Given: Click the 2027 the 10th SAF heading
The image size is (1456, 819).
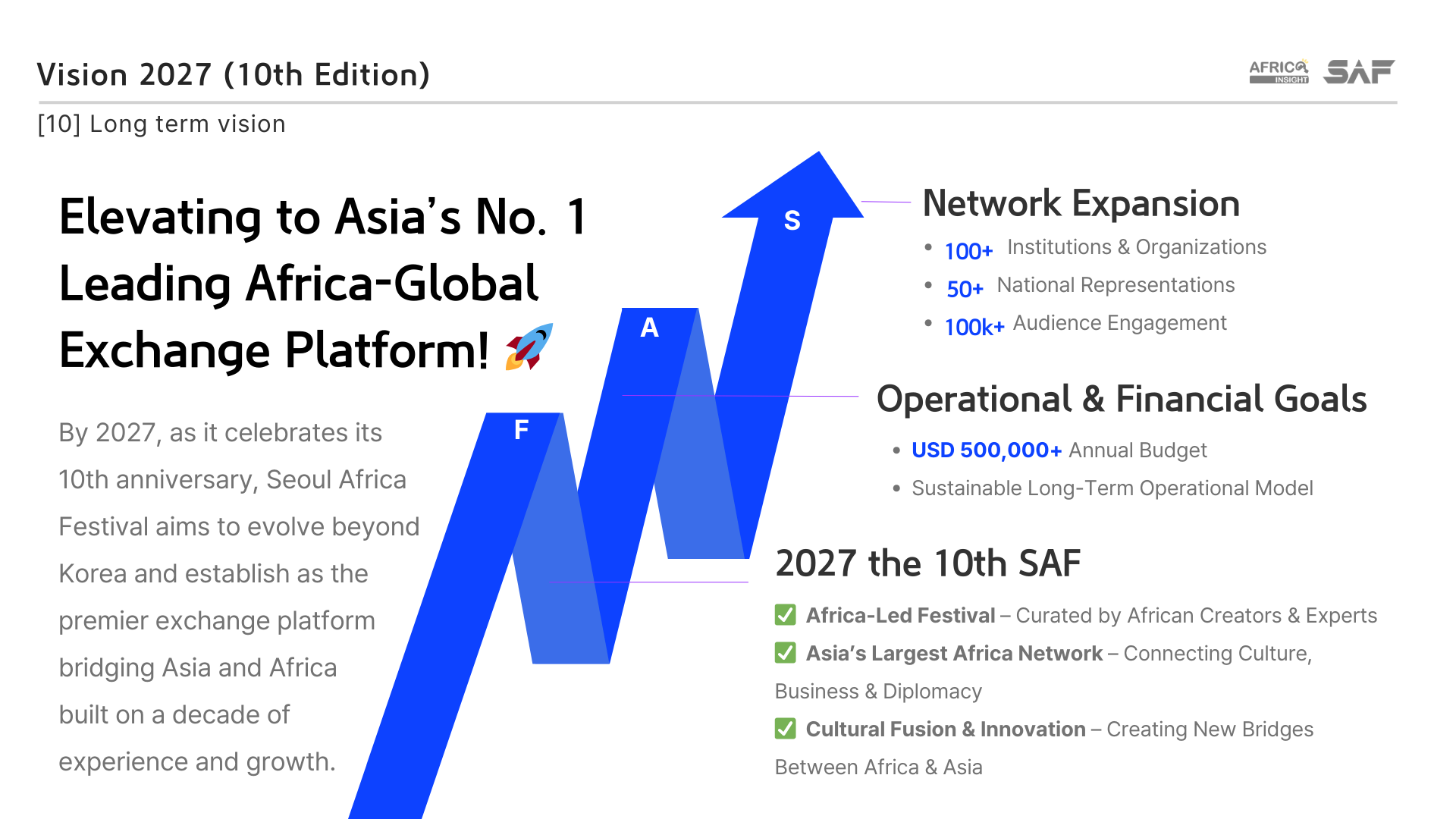Looking at the screenshot, I should coord(928,563).
